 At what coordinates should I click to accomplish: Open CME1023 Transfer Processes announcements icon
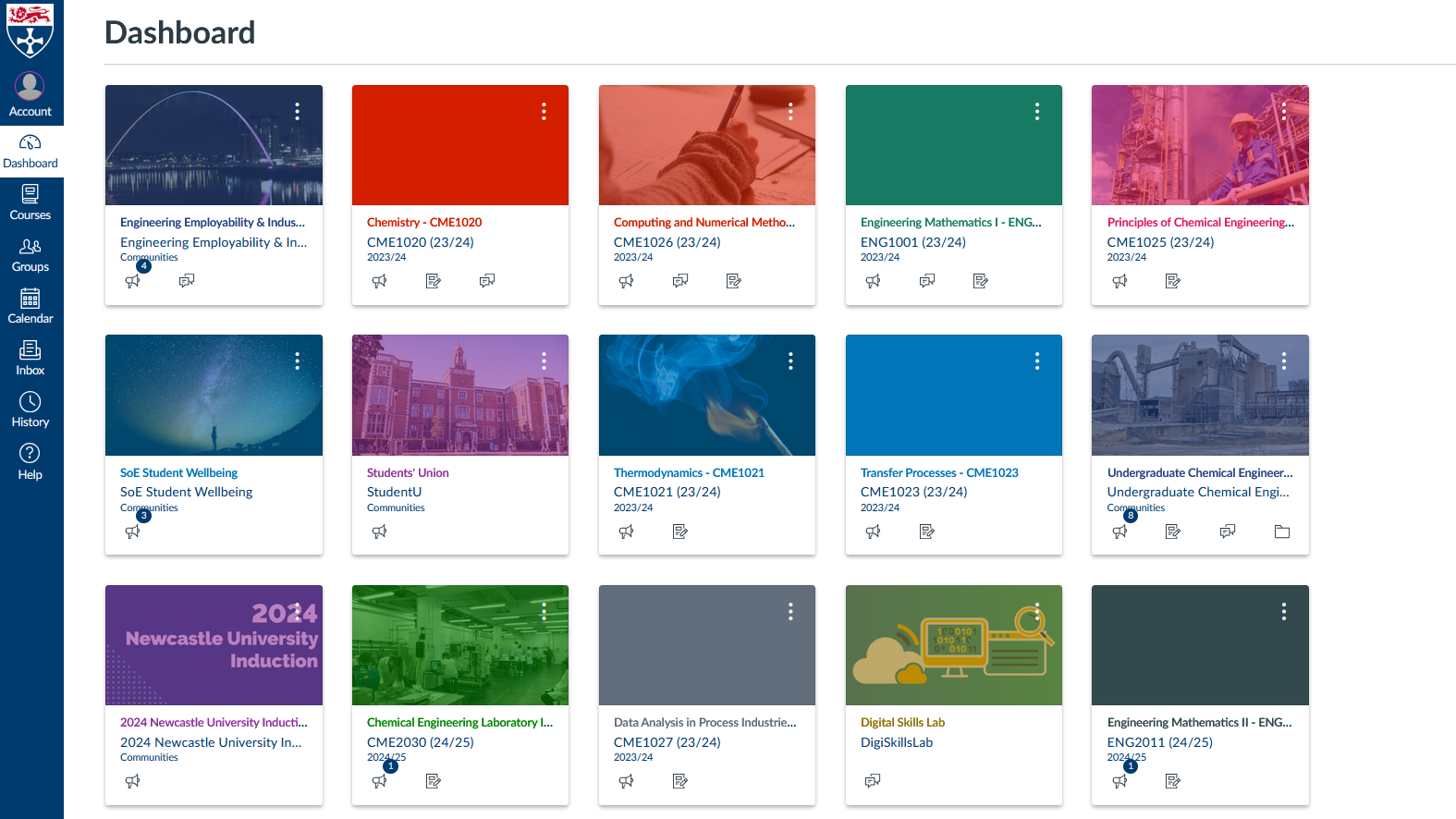click(874, 532)
